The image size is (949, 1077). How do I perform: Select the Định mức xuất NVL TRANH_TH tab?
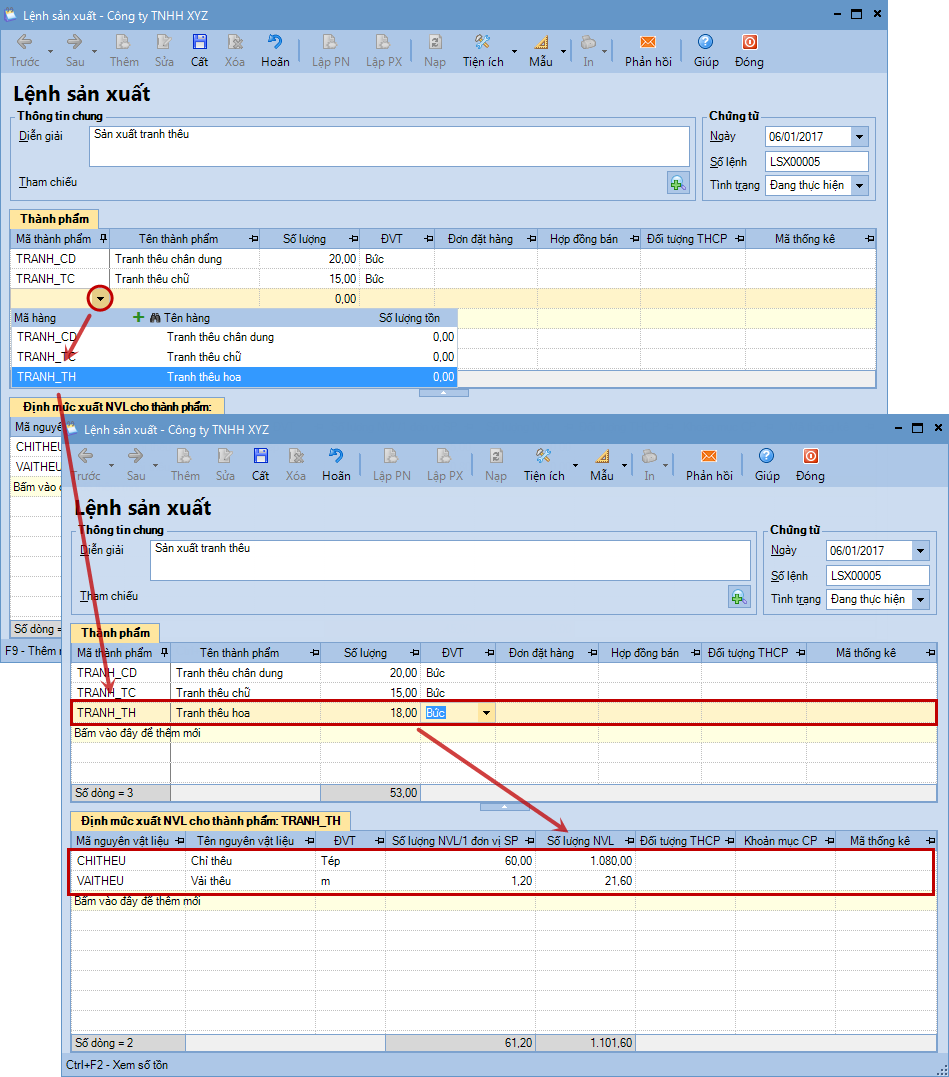pyautogui.click(x=210, y=821)
